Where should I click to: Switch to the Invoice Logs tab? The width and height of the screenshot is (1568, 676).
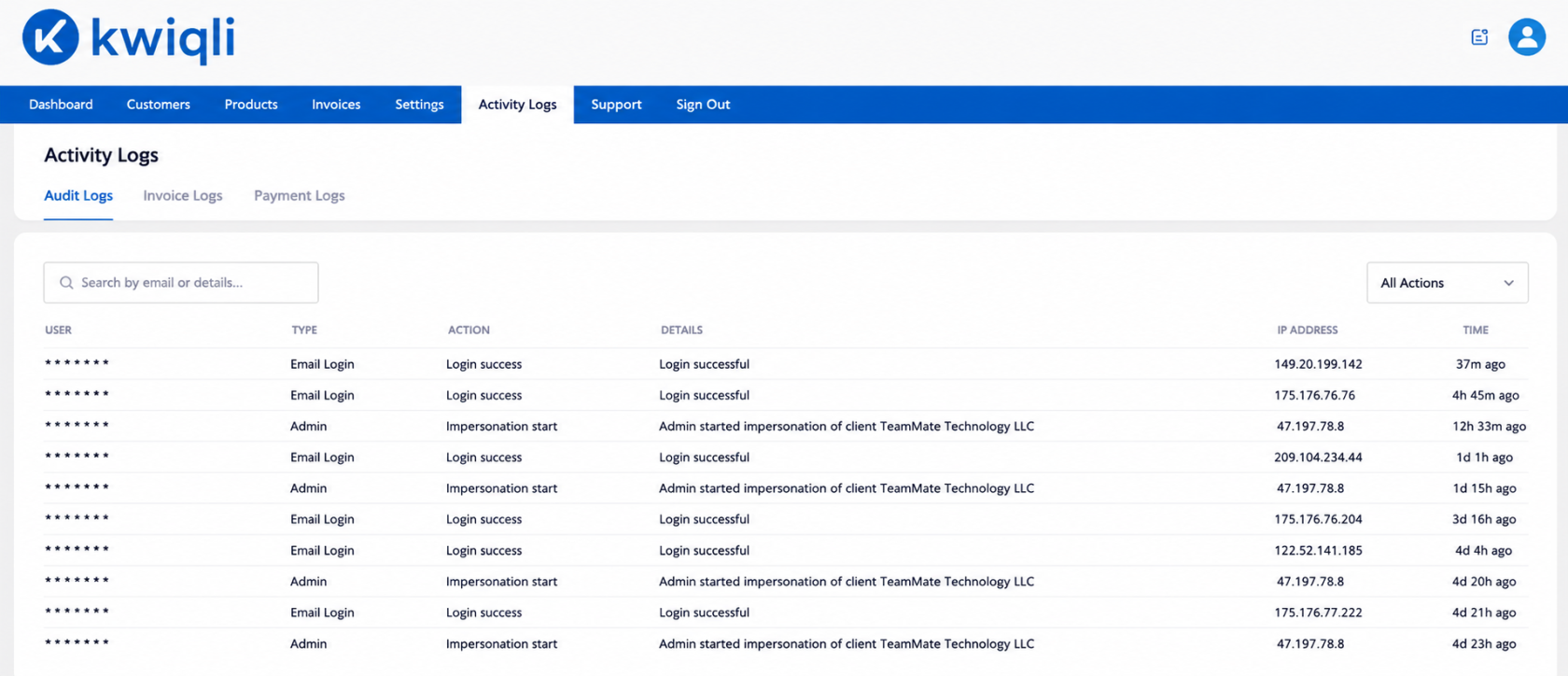(183, 196)
